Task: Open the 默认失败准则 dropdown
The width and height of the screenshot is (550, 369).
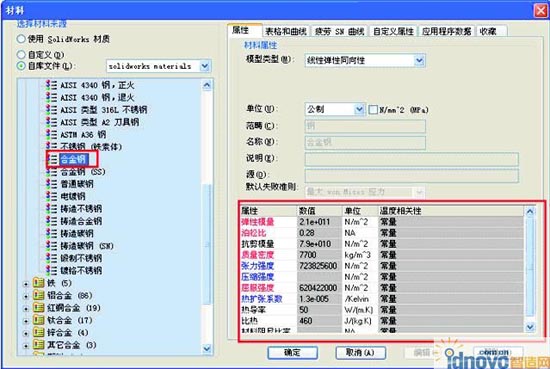Action: 419,192
